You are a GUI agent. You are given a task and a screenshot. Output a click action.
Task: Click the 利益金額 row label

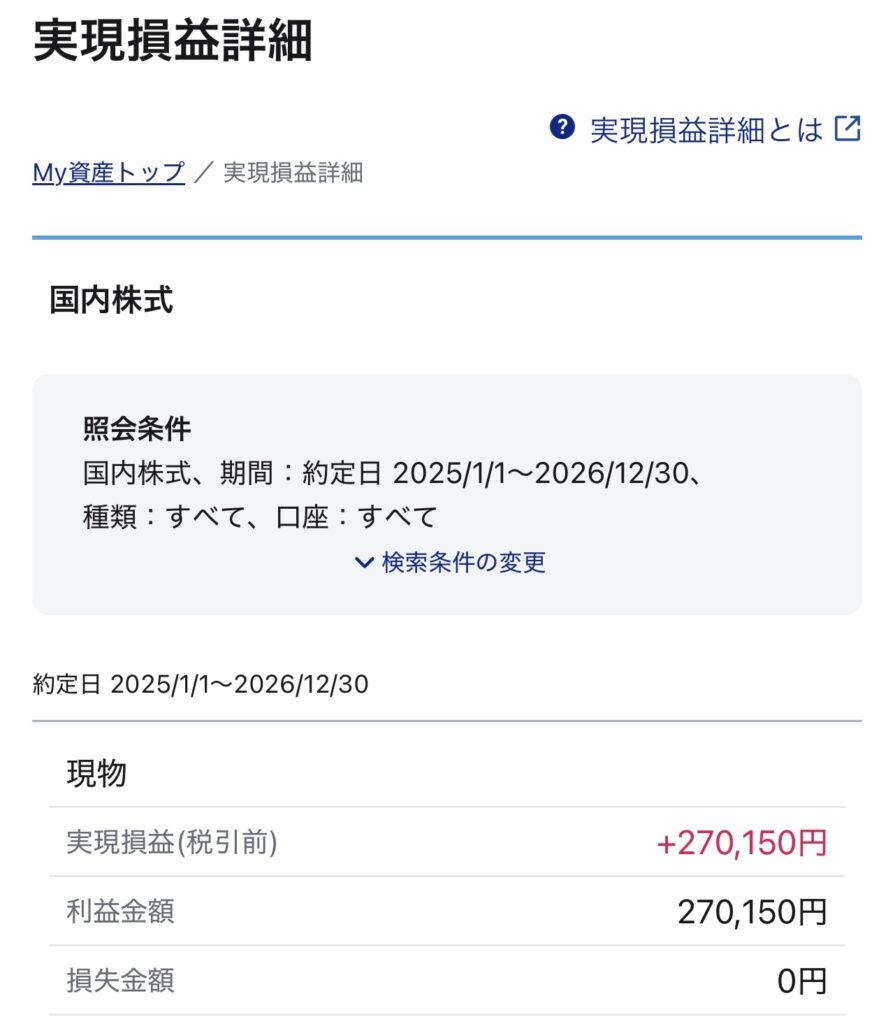click(120, 911)
